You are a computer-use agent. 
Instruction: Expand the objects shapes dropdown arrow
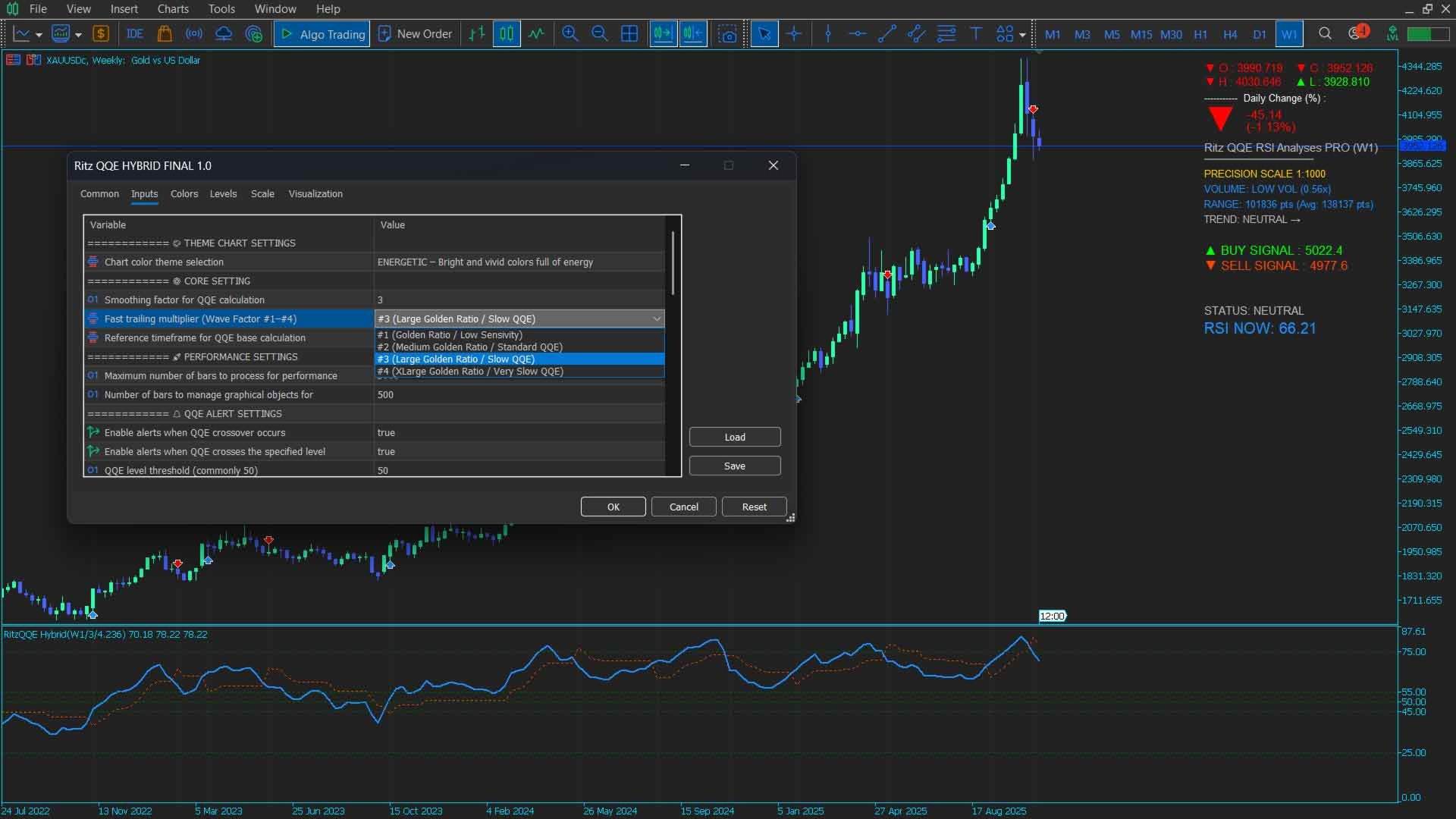pyautogui.click(x=1022, y=35)
